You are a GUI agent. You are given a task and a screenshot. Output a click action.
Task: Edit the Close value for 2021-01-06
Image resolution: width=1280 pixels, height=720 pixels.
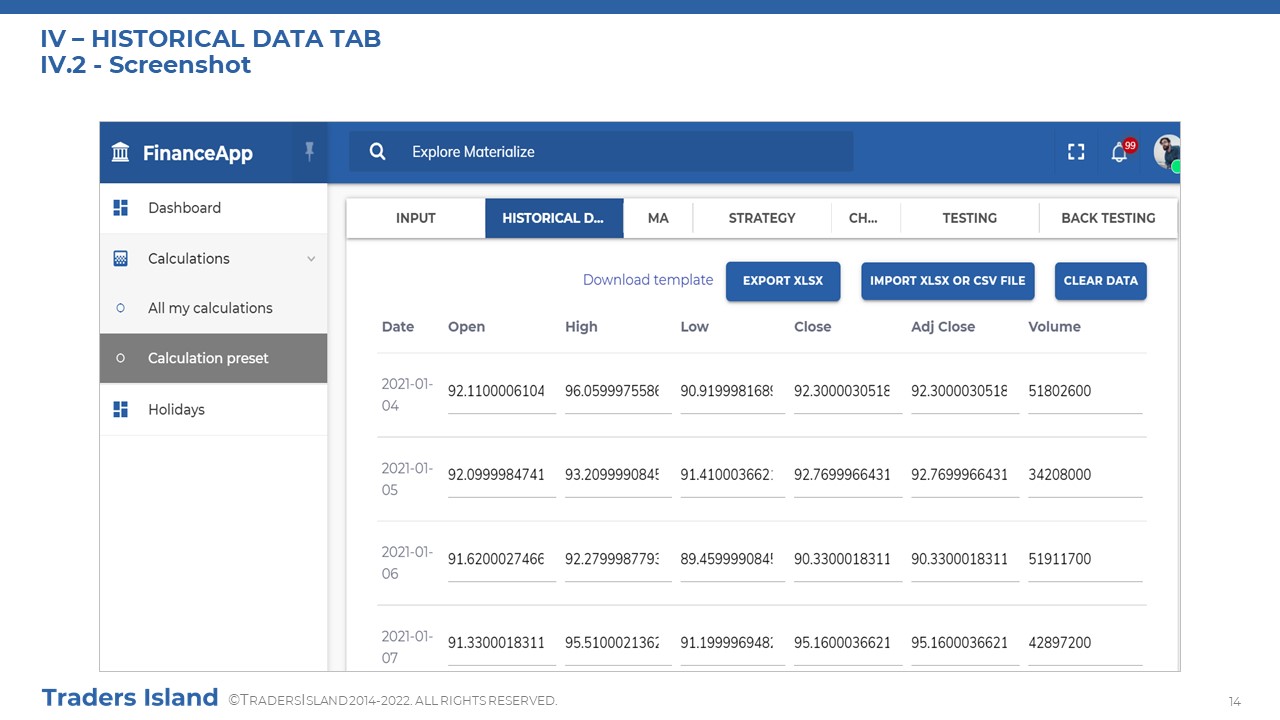pyautogui.click(x=848, y=560)
